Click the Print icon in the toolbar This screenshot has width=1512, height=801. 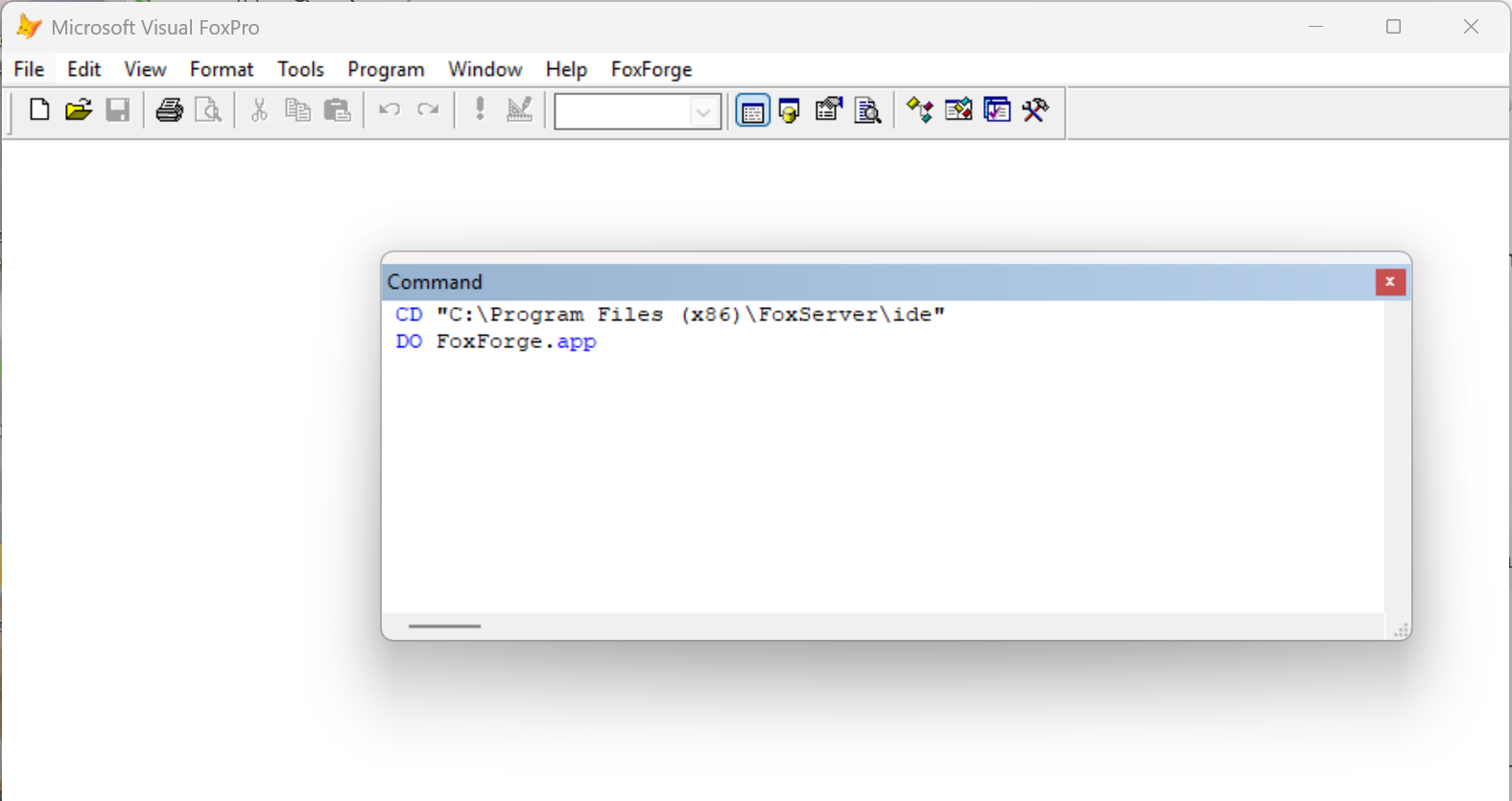click(x=170, y=110)
